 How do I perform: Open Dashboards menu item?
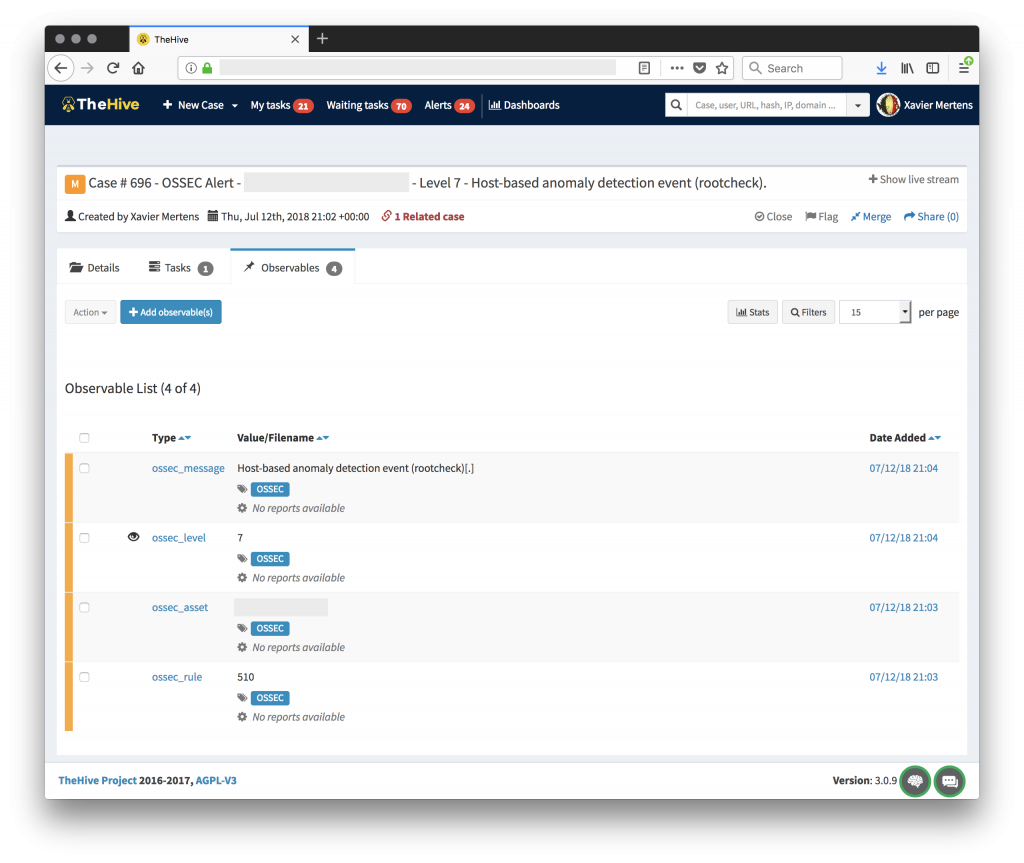(524, 105)
